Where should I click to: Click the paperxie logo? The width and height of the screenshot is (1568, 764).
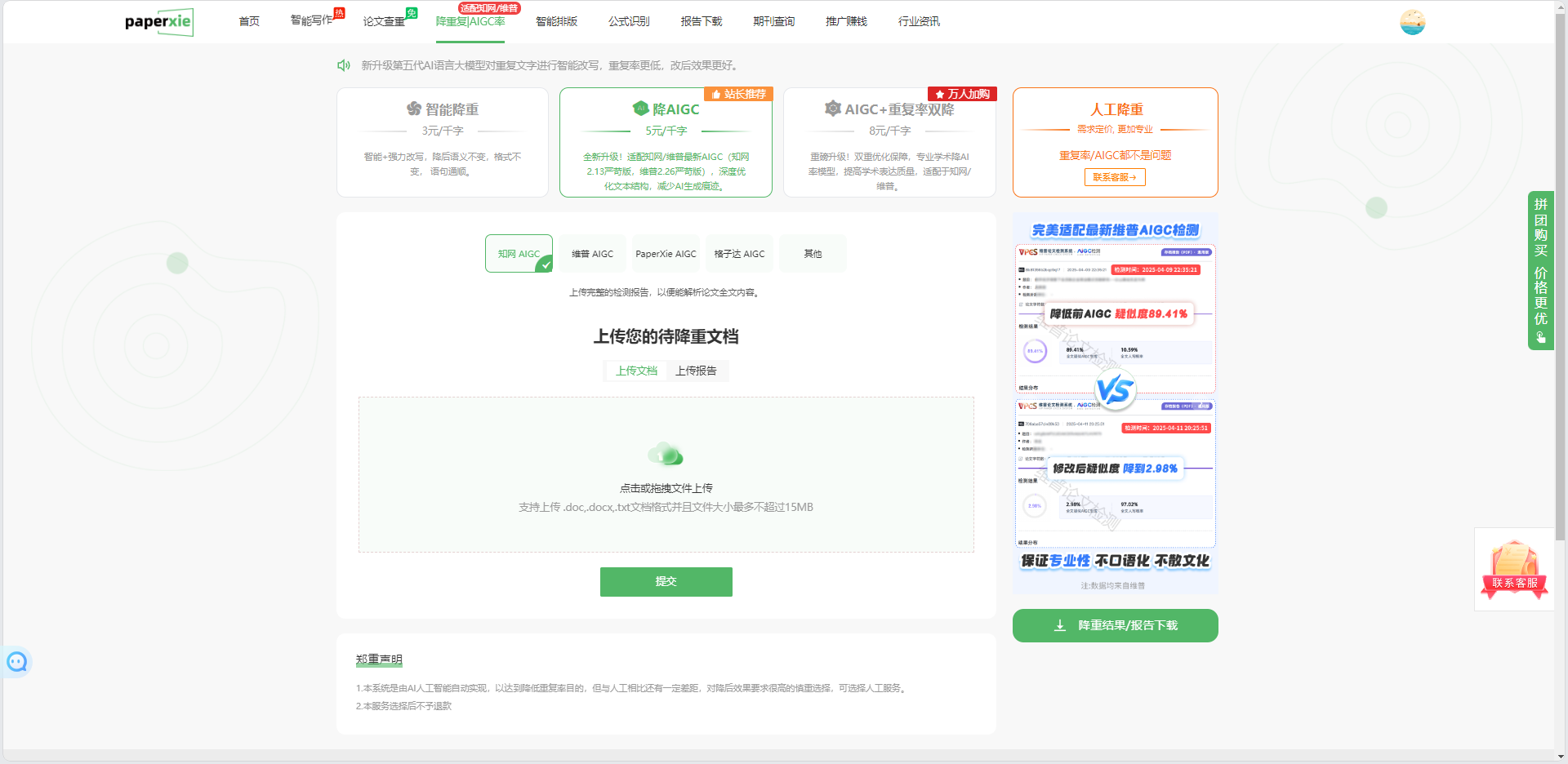point(158,22)
